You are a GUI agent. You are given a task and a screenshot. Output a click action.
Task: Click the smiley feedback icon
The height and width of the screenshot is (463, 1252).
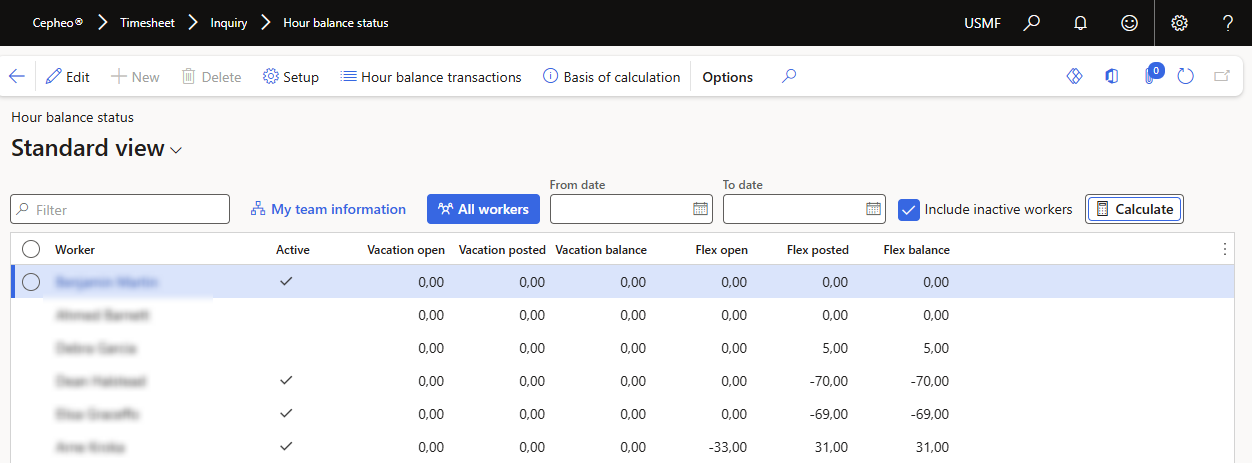[x=1129, y=23]
